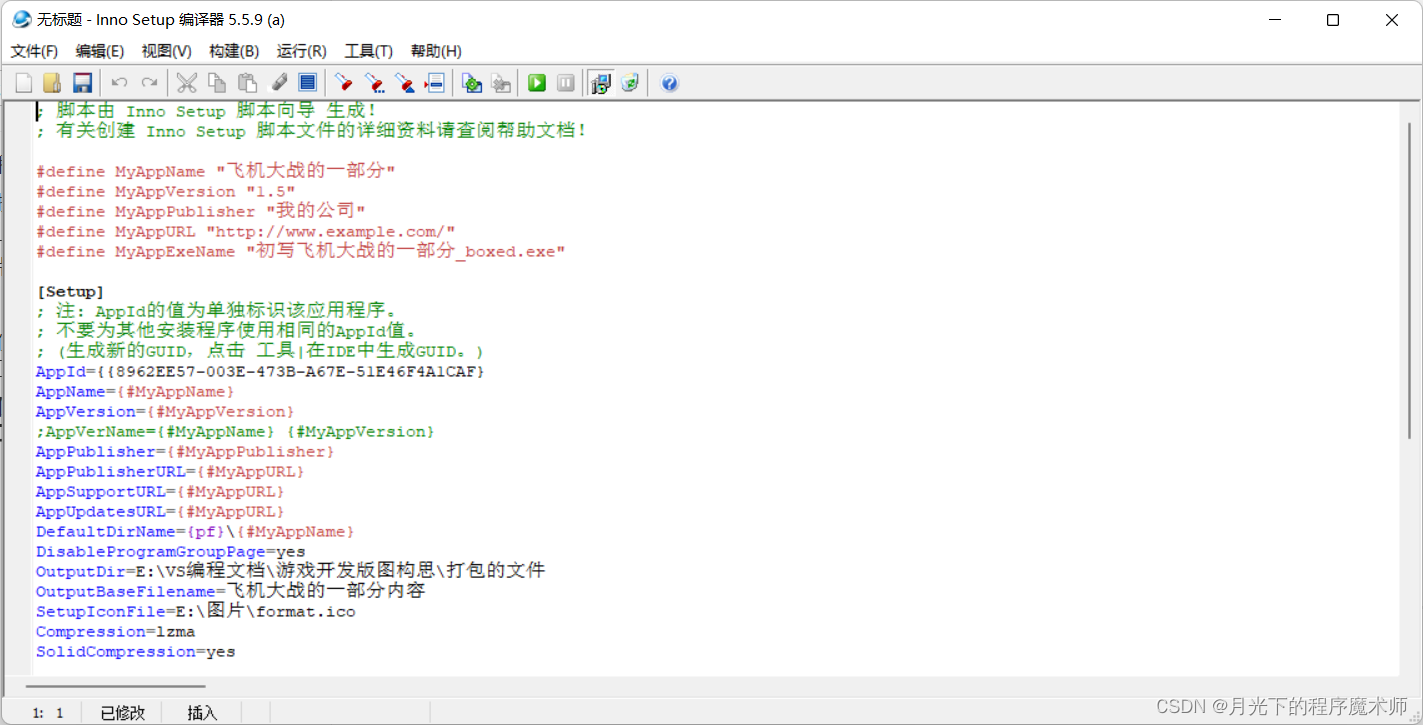Click the '#define MyAppPublisher' line

201,211
